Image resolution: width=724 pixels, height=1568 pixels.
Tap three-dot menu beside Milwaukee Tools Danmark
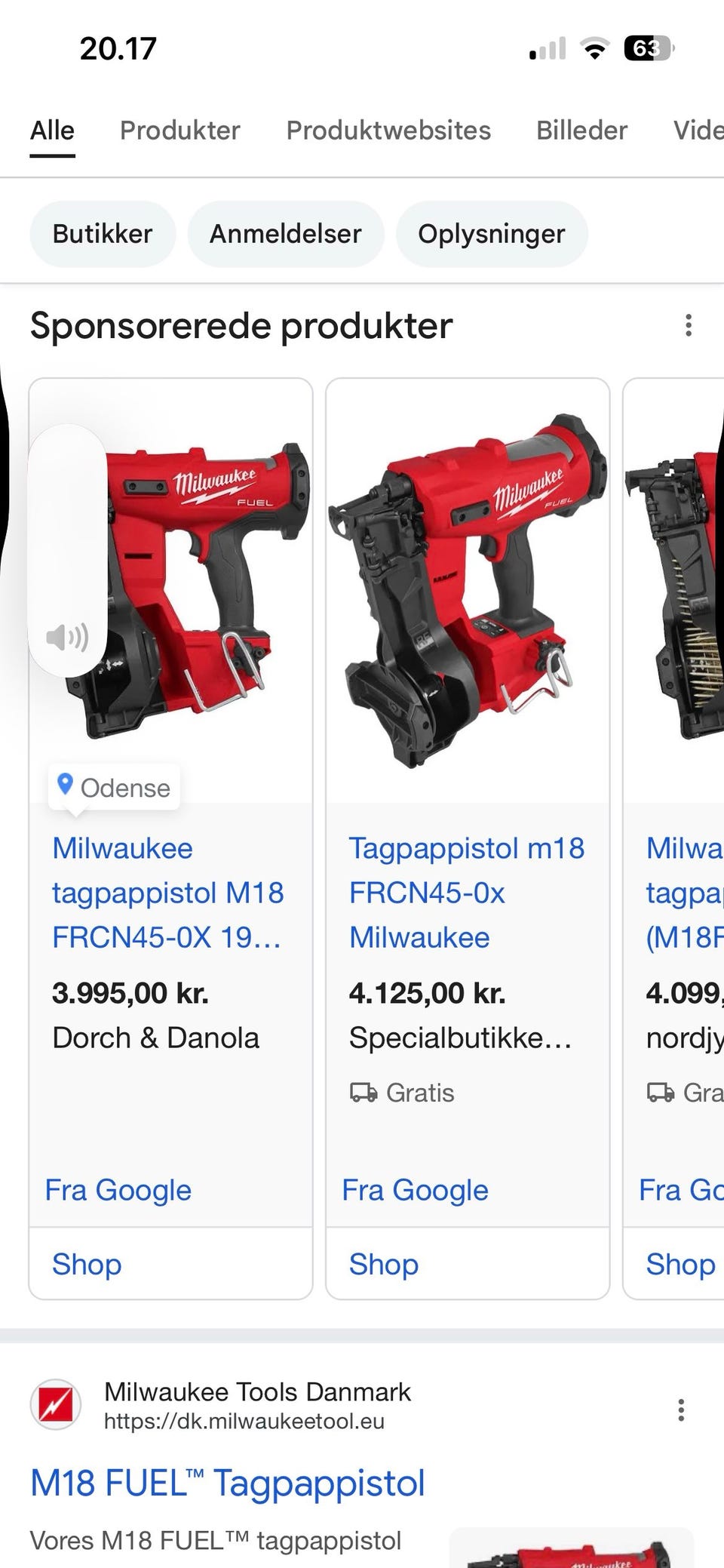(681, 1410)
